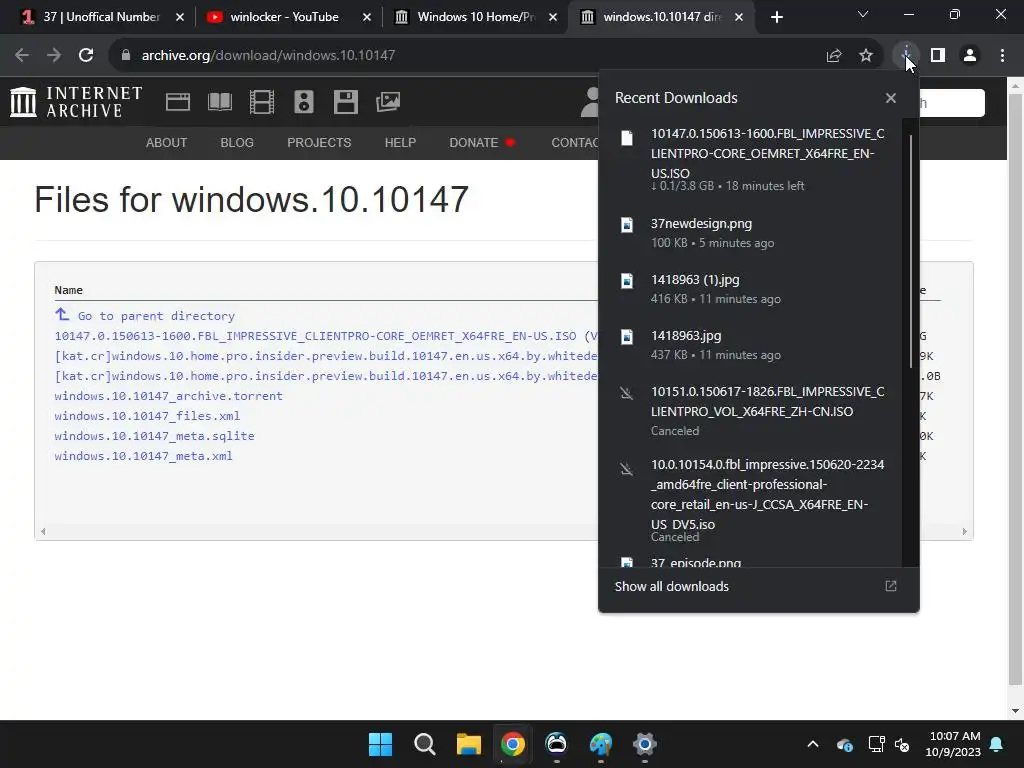
Task: Open ABOUT menu item
Action: click(167, 142)
